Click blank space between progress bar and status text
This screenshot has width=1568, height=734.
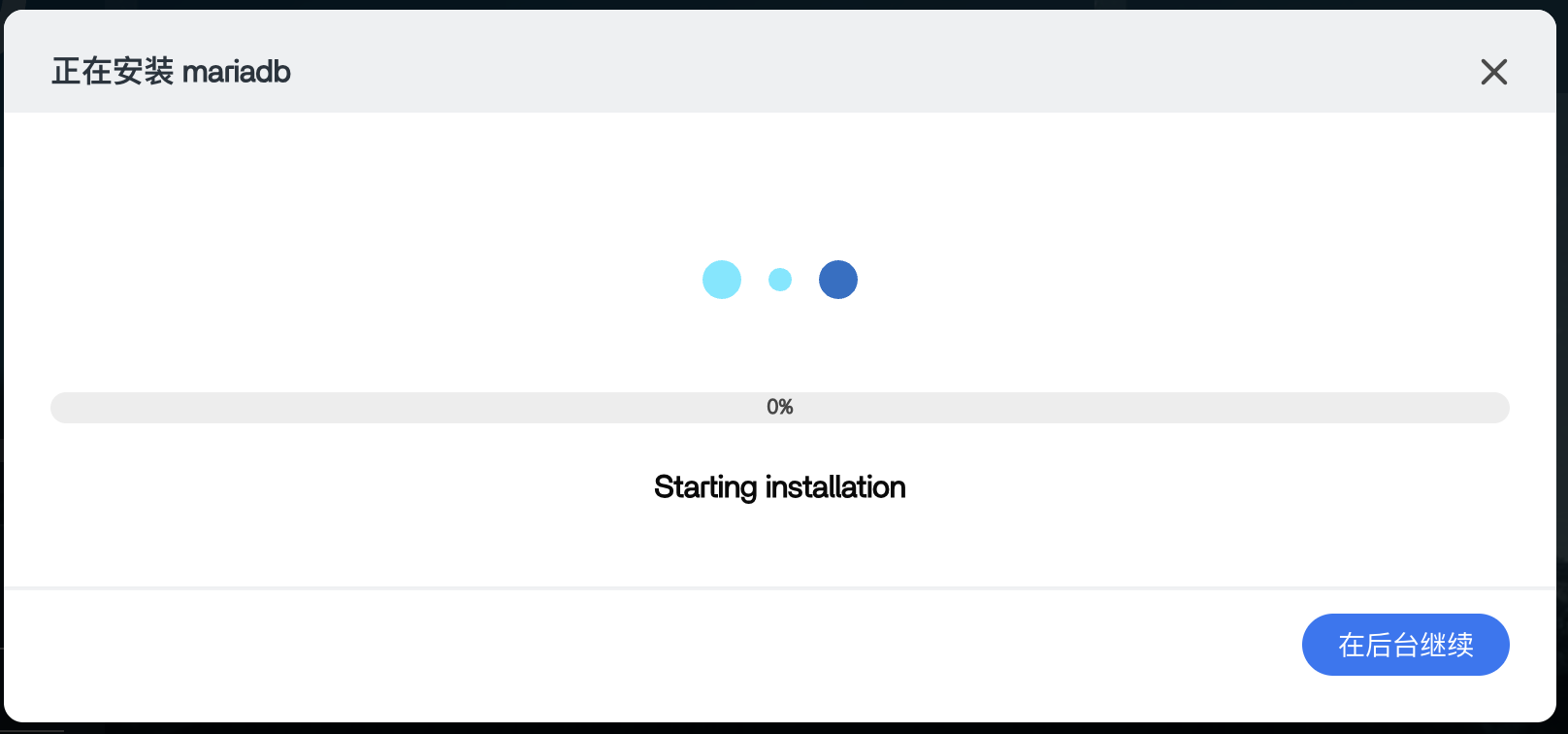click(780, 445)
